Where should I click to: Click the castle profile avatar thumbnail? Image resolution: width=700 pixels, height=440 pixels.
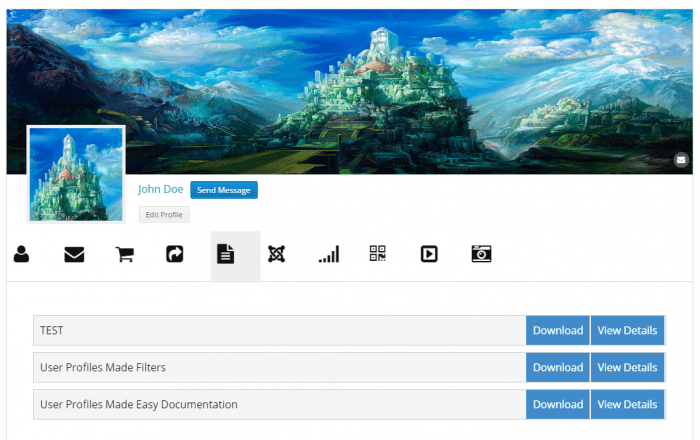pos(76,174)
